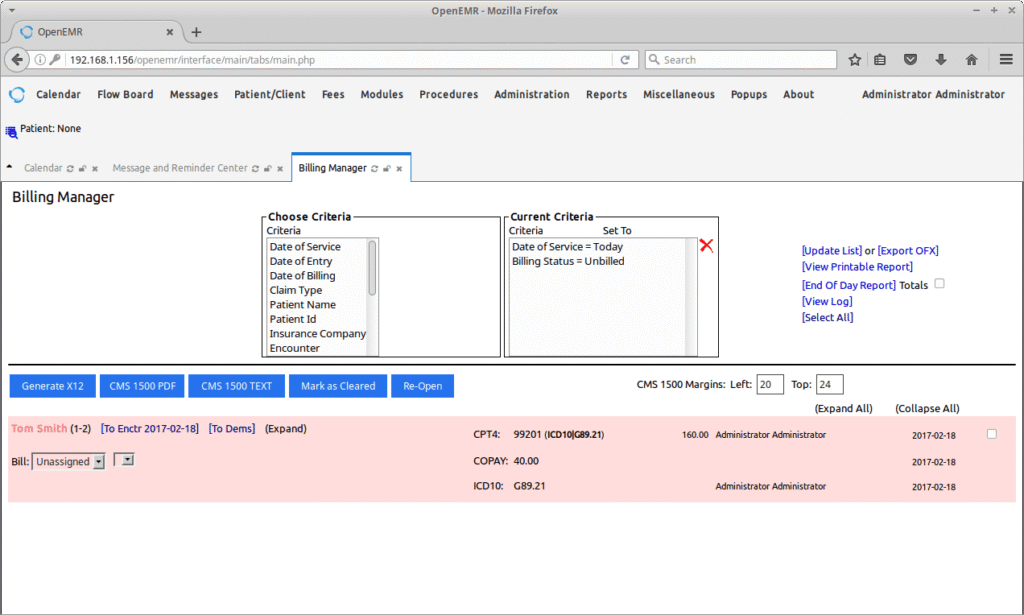
Task: Show site information icon in the URL bar
Action: coord(40,59)
